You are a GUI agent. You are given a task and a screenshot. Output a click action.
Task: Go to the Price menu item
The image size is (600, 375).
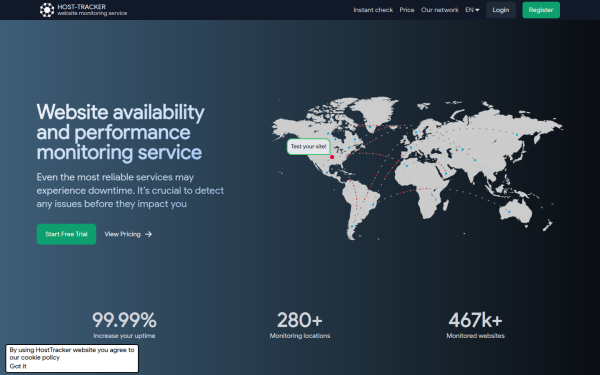click(407, 10)
